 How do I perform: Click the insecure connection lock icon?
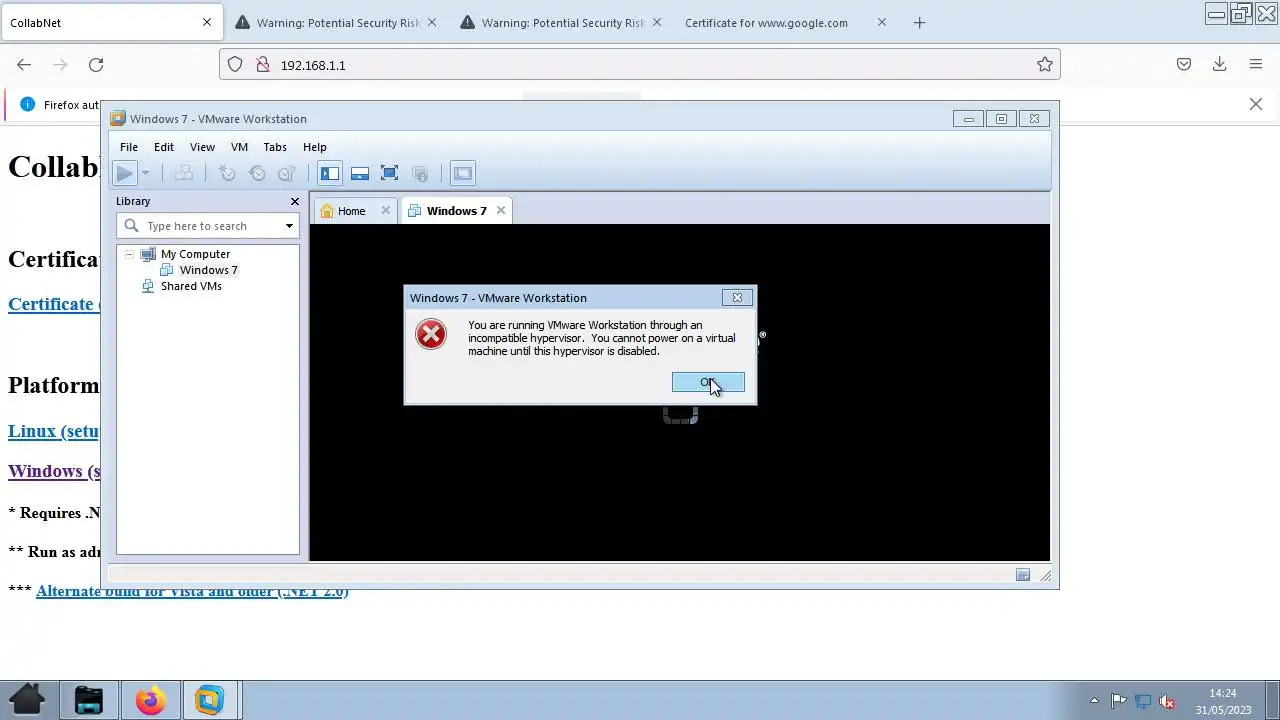pyautogui.click(x=263, y=65)
